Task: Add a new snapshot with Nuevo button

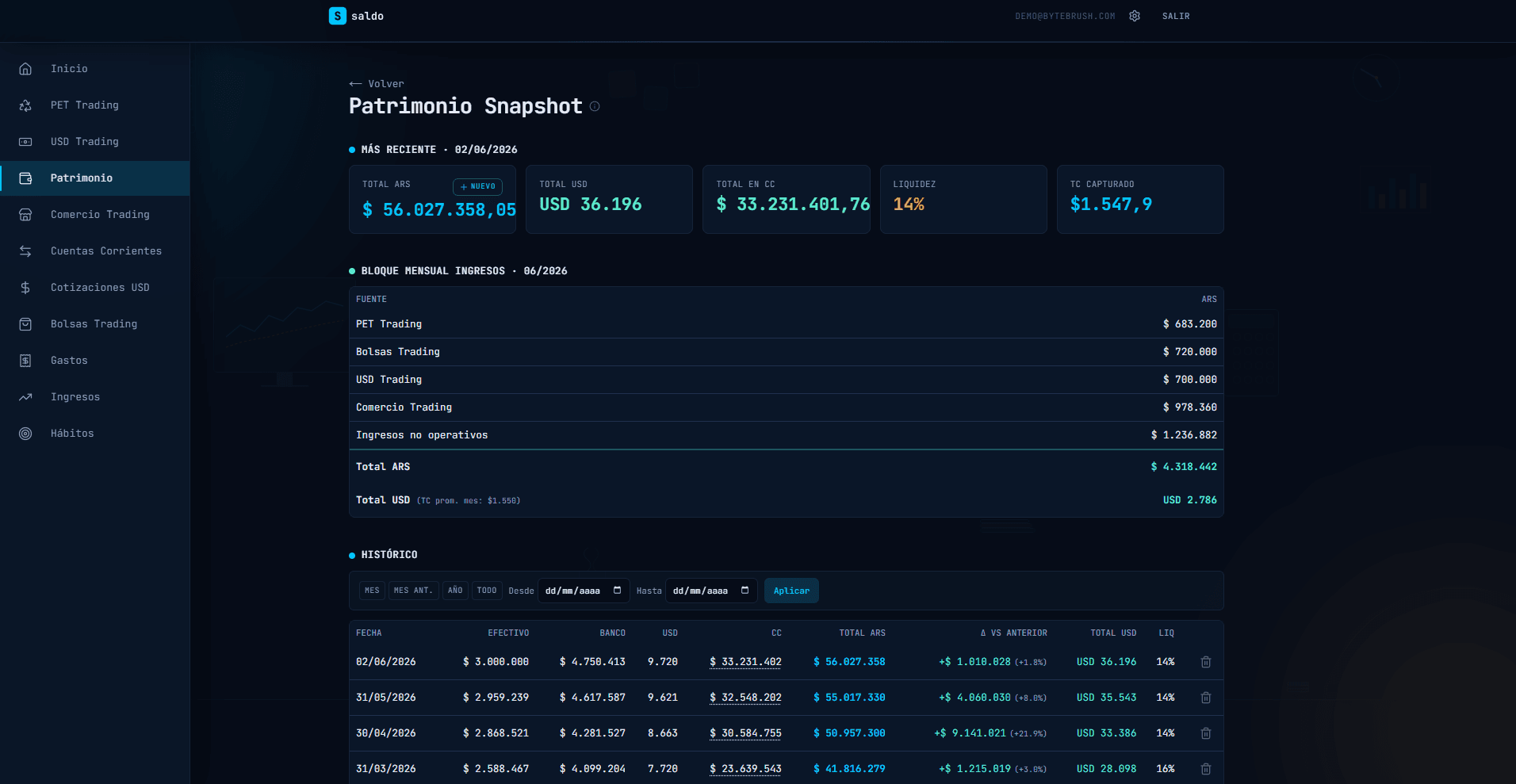Action: [477, 187]
